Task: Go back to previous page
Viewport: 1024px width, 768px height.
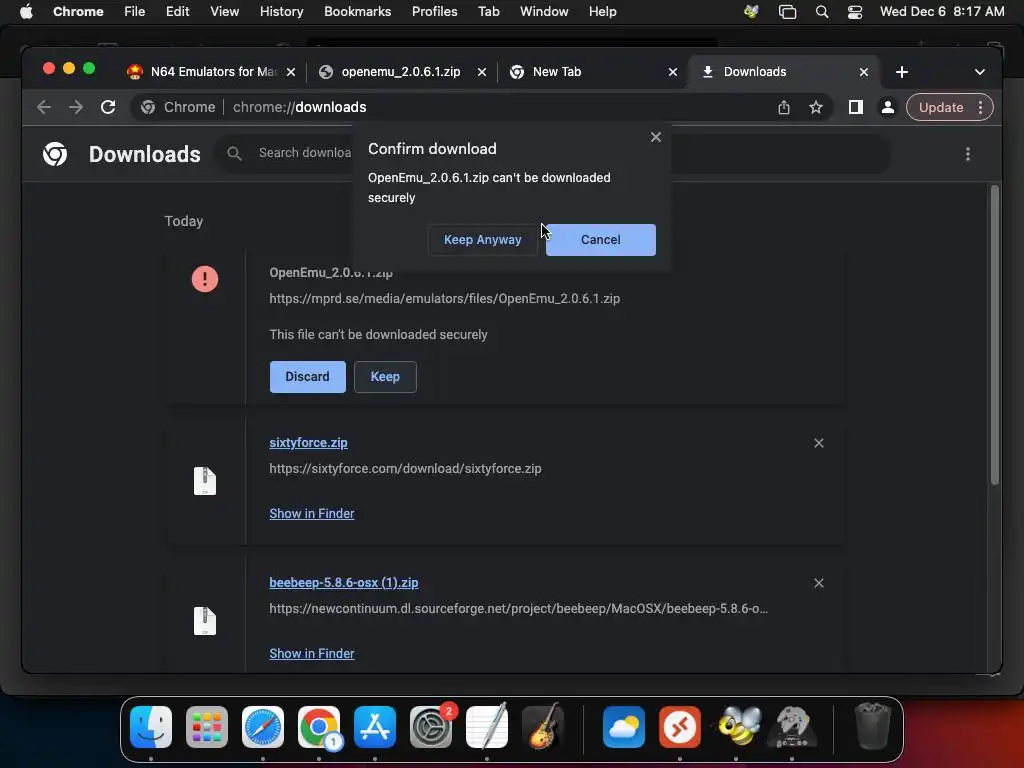Action: click(44, 107)
